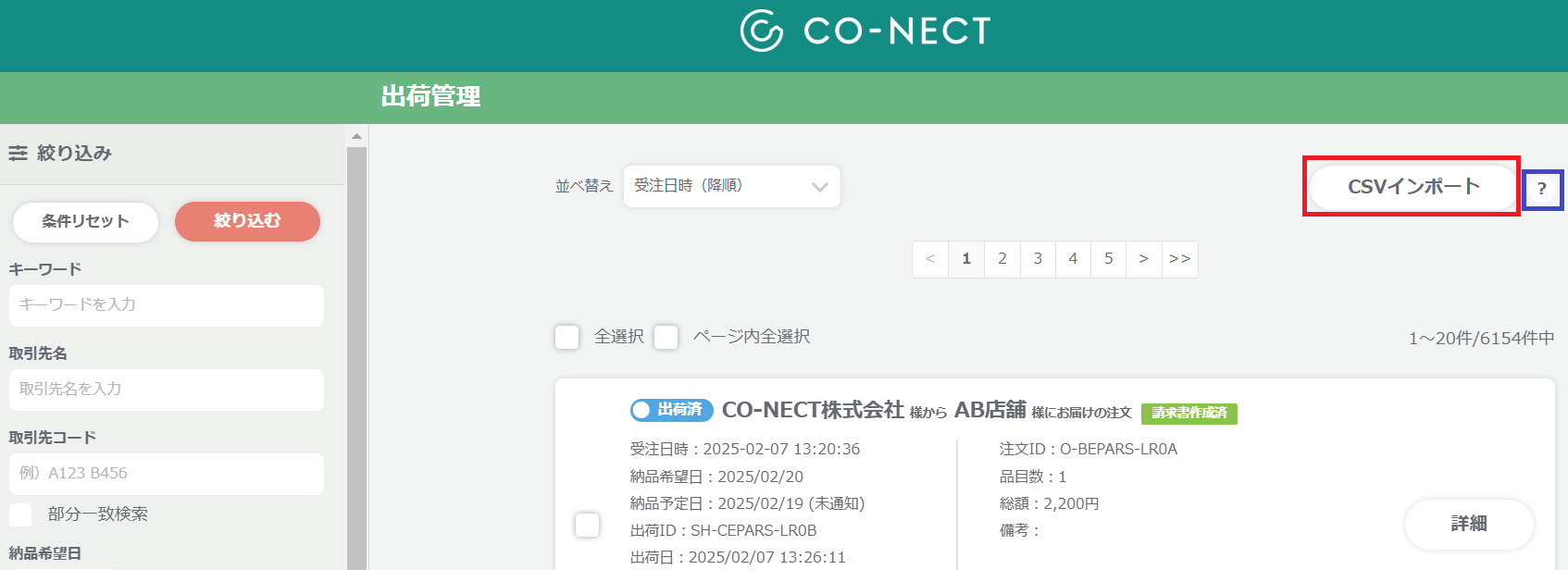Check the 全選択 checkbox
This screenshot has width=1568, height=570.
pos(567,337)
